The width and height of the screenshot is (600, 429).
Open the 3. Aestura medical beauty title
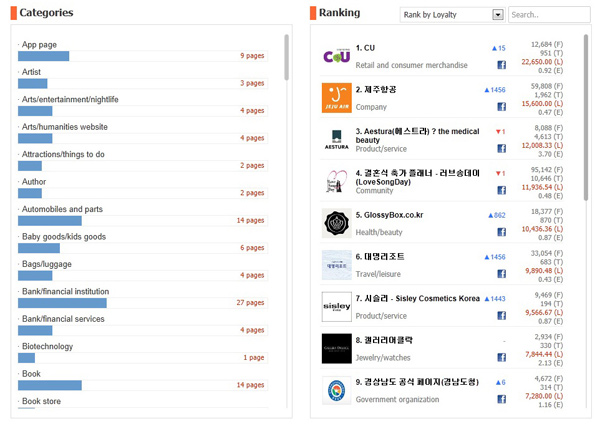pos(417,136)
